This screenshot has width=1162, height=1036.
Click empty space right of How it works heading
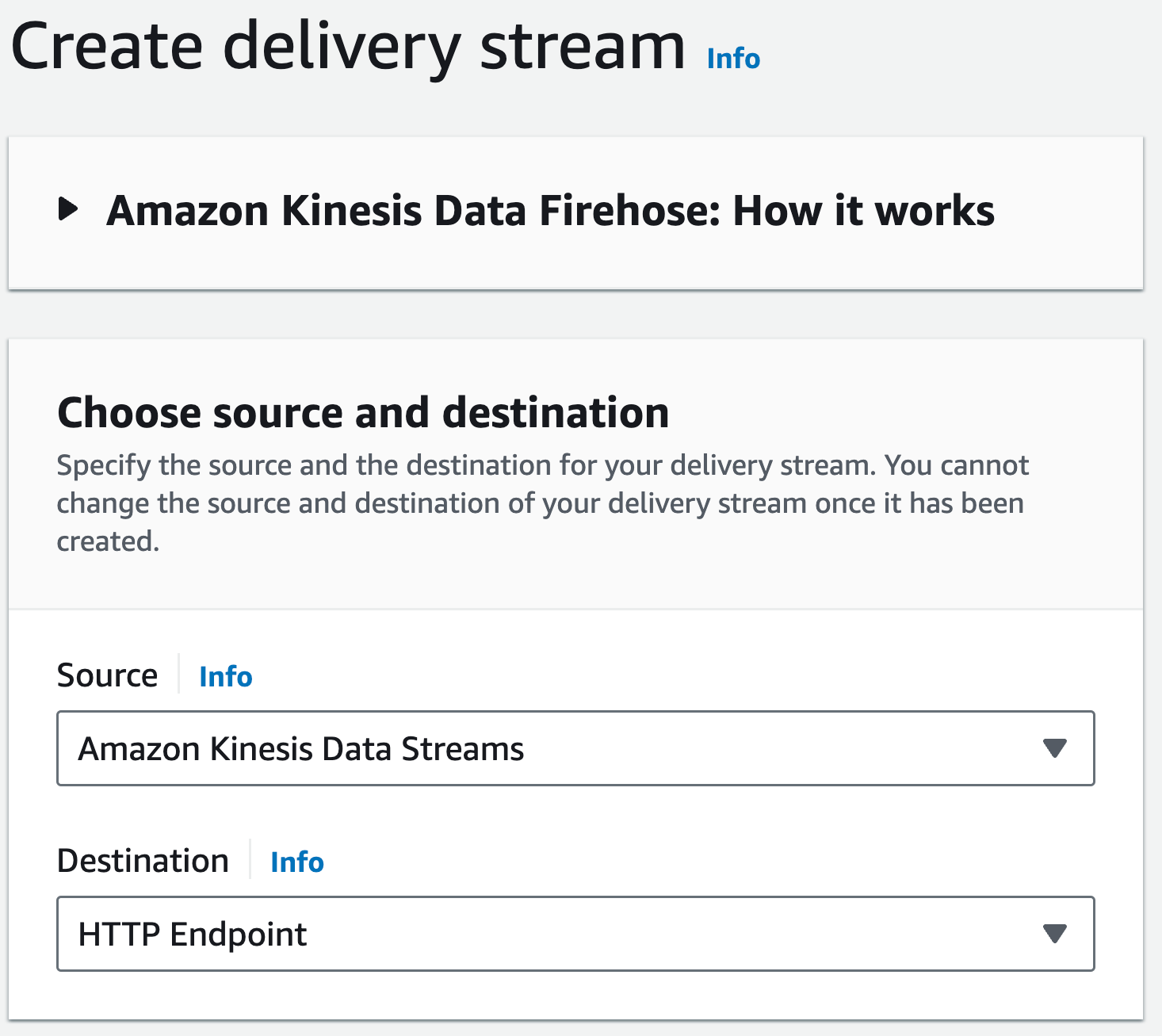pyautogui.click(x=1070, y=211)
